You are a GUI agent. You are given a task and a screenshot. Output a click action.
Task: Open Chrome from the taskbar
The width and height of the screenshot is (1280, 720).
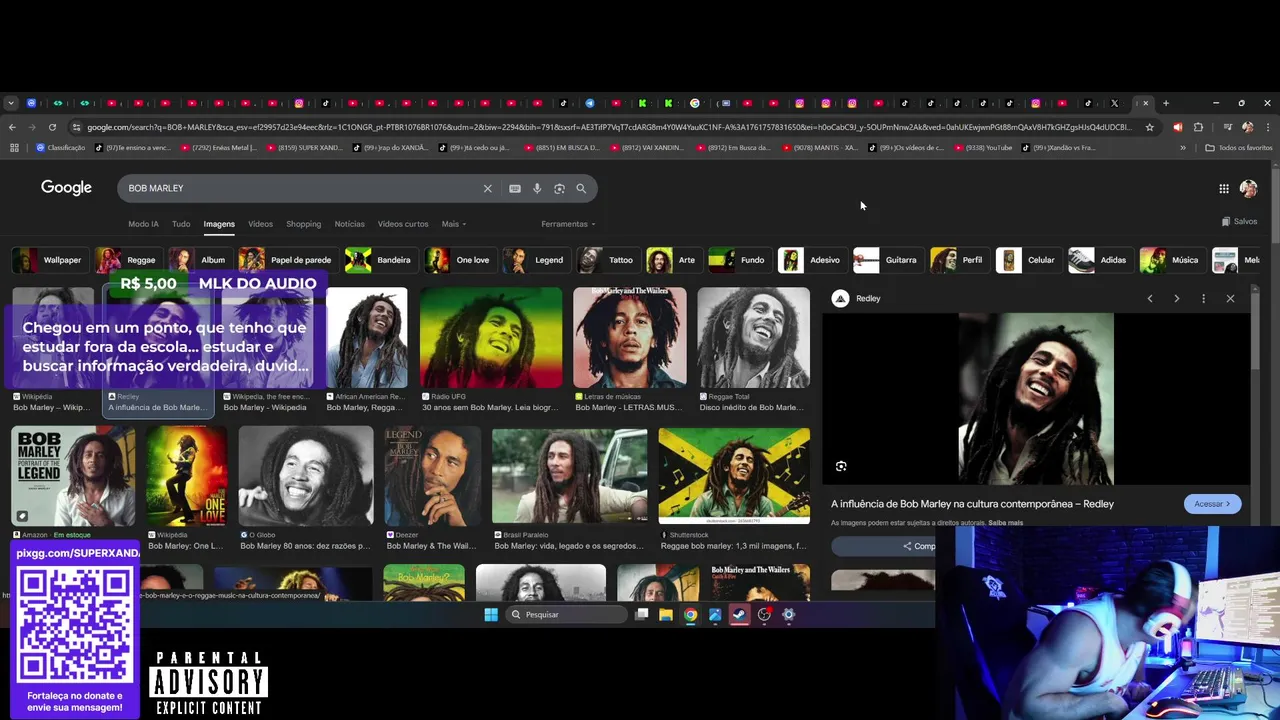(x=691, y=615)
